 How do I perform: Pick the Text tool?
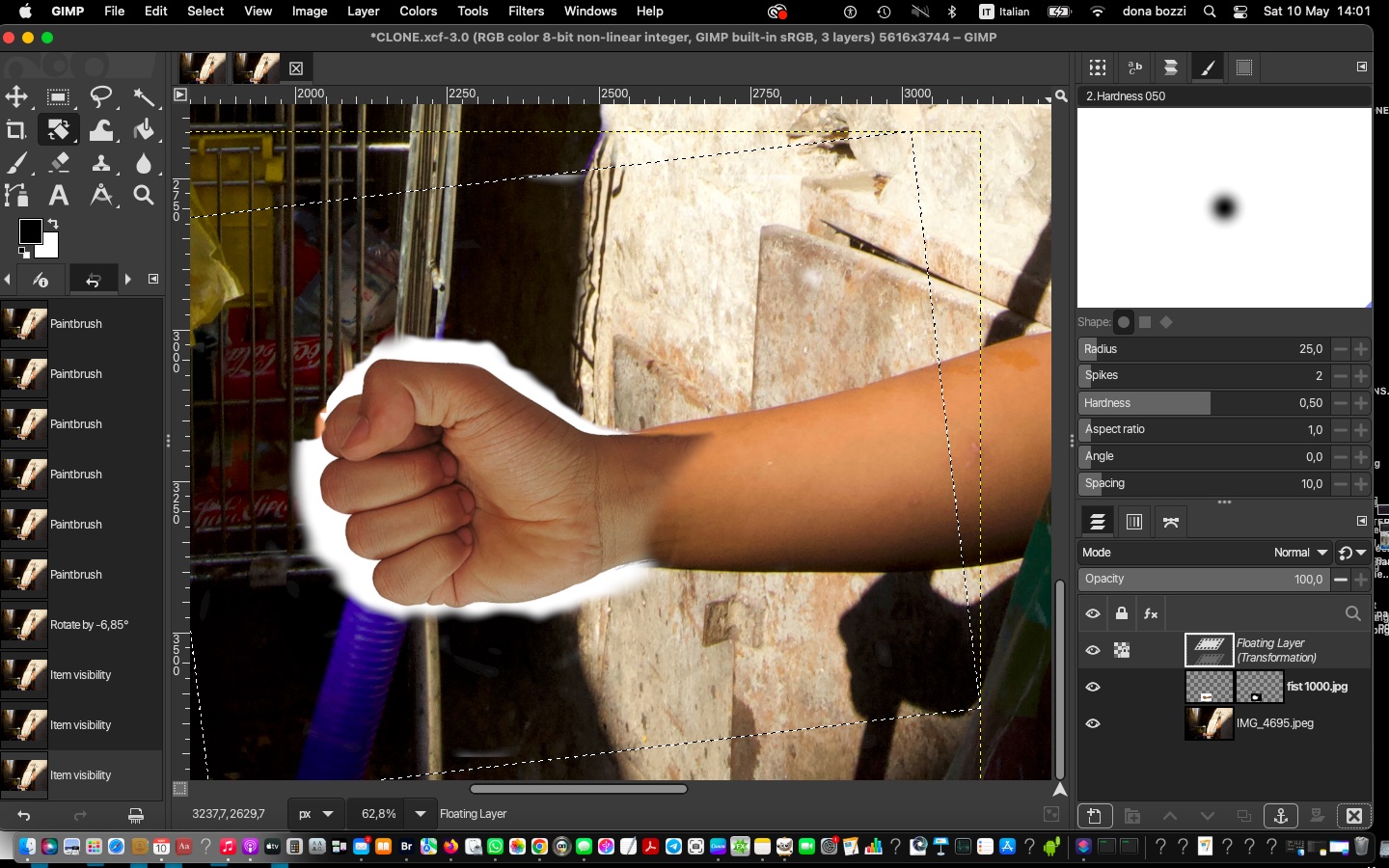pos(59,196)
